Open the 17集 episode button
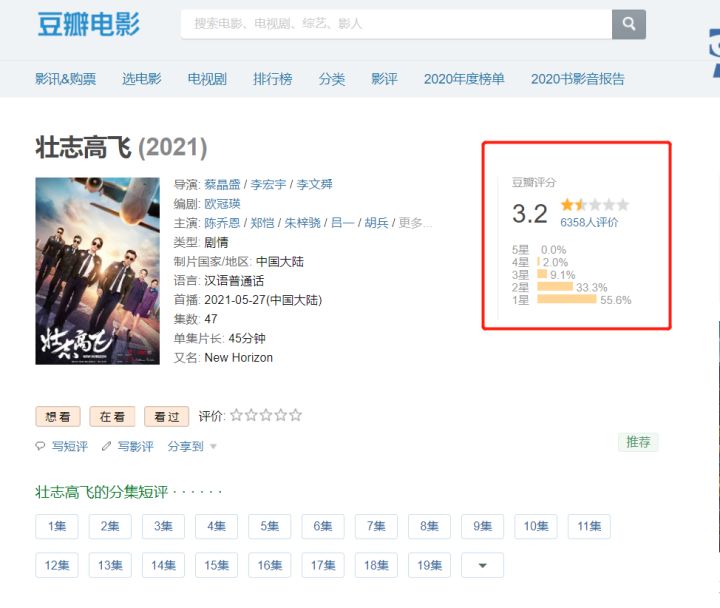This screenshot has width=720, height=608. click(323, 565)
